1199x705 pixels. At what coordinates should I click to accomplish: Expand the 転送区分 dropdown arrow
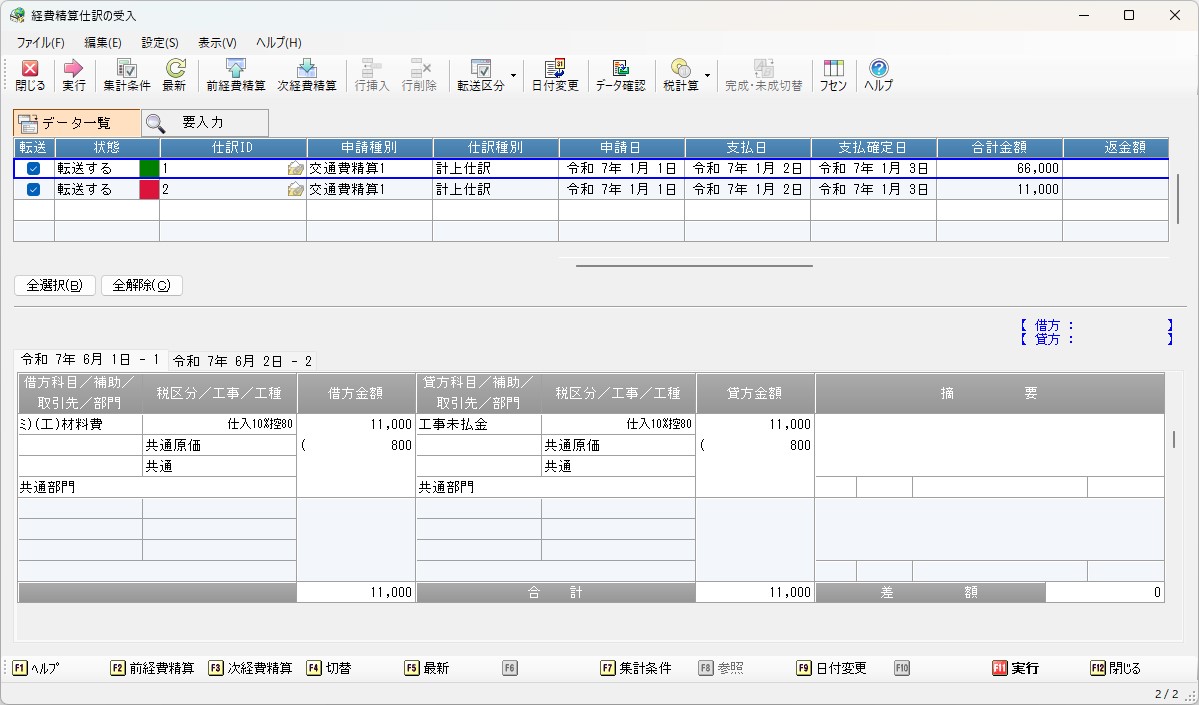[513, 75]
